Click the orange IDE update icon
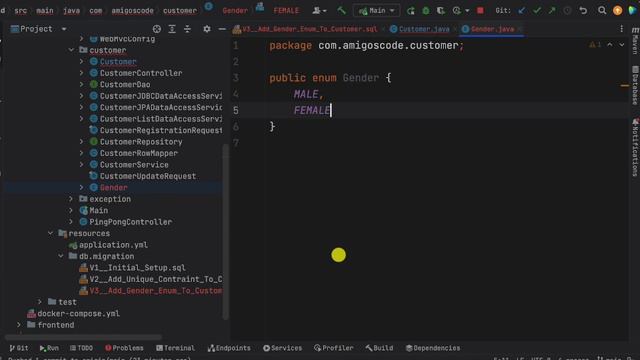This screenshot has height=360, width=640. tap(618, 11)
